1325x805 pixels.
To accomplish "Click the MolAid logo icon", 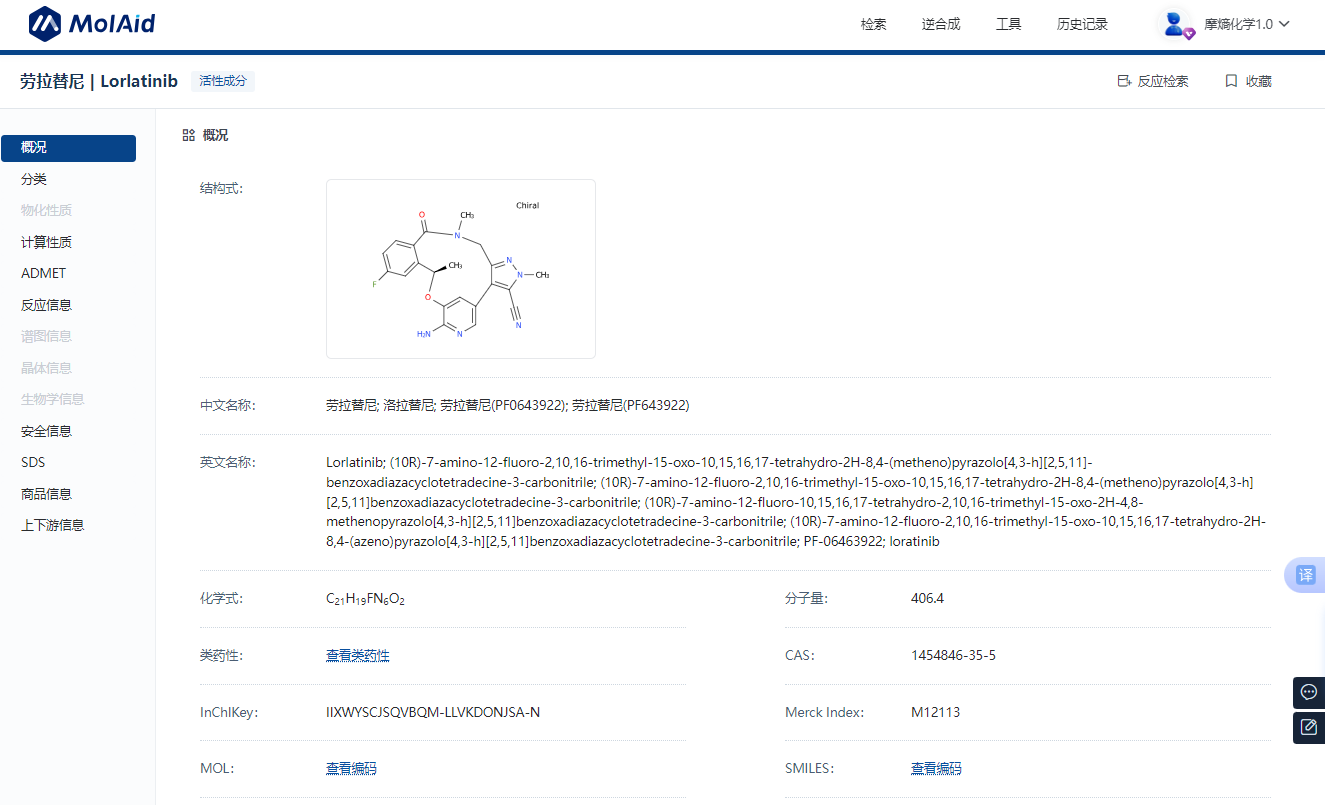I will [x=45, y=24].
